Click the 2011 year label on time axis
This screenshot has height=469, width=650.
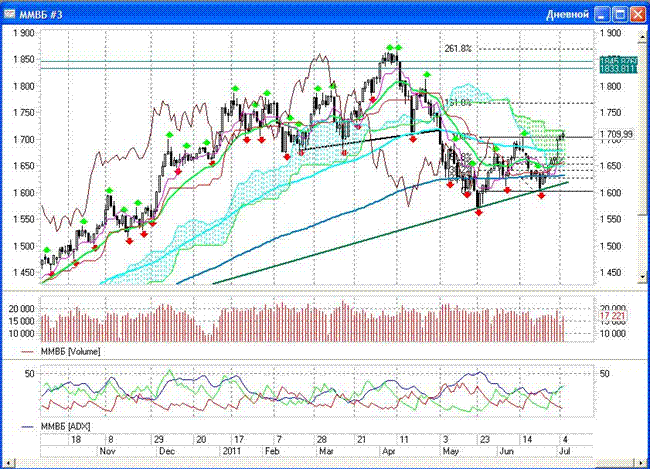tap(234, 451)
